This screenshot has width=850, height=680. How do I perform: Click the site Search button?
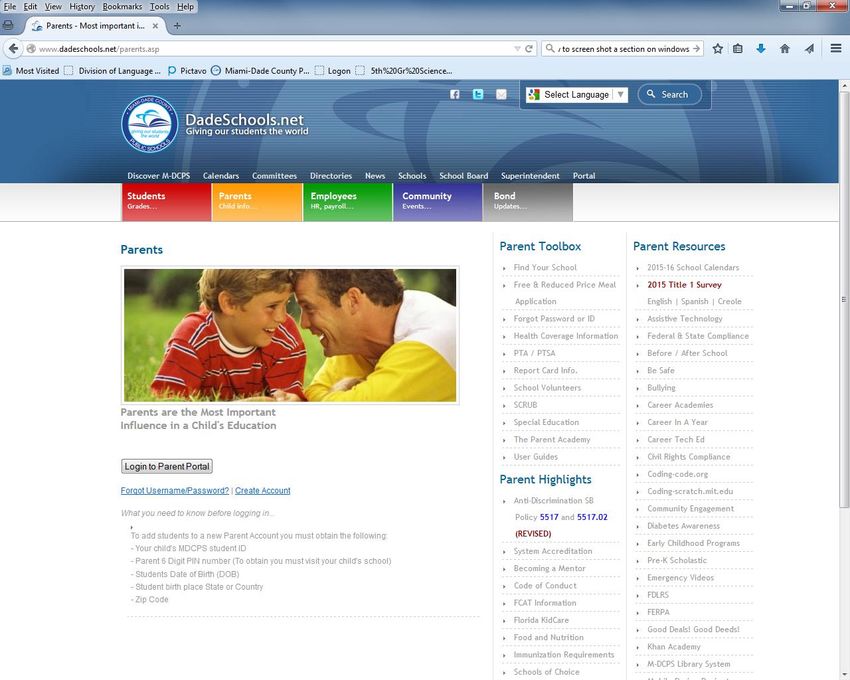click(x=669, y=94)
